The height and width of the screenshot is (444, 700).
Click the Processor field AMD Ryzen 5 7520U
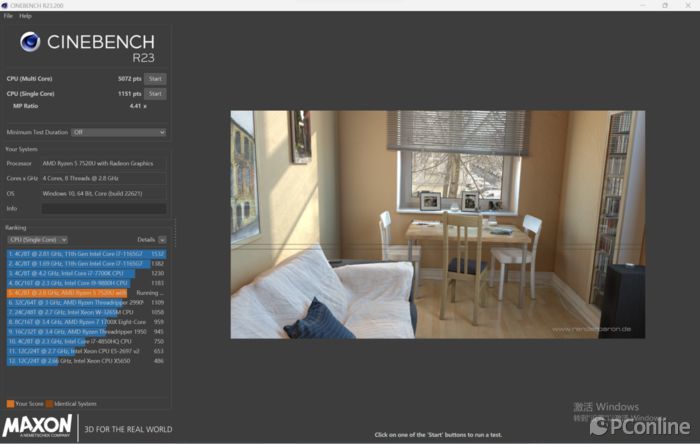click(104, 163)
